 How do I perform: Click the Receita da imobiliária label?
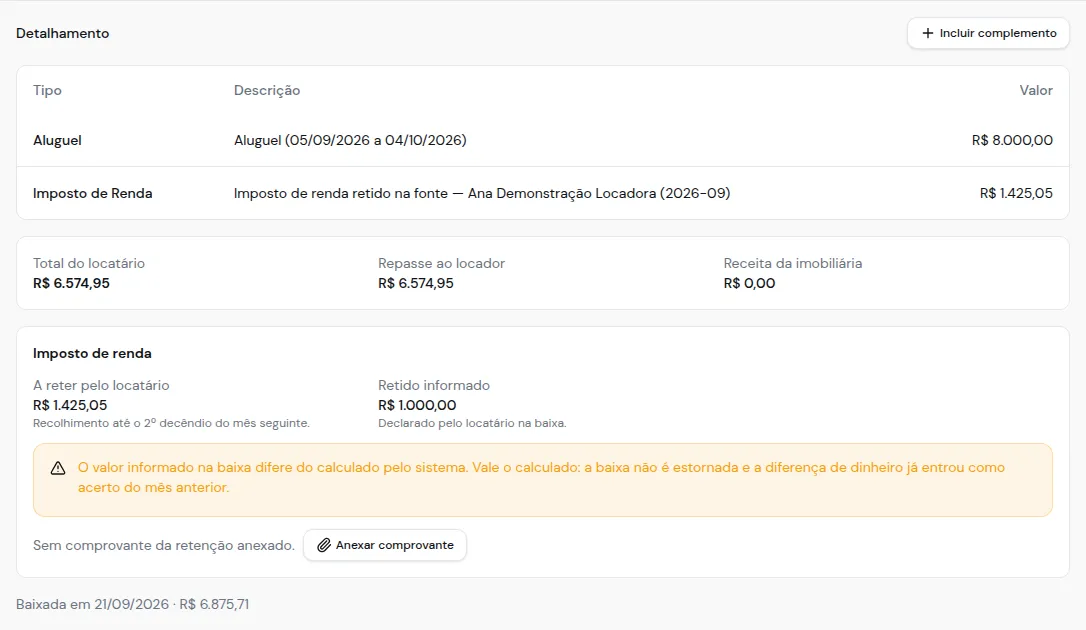pos(792,263)
